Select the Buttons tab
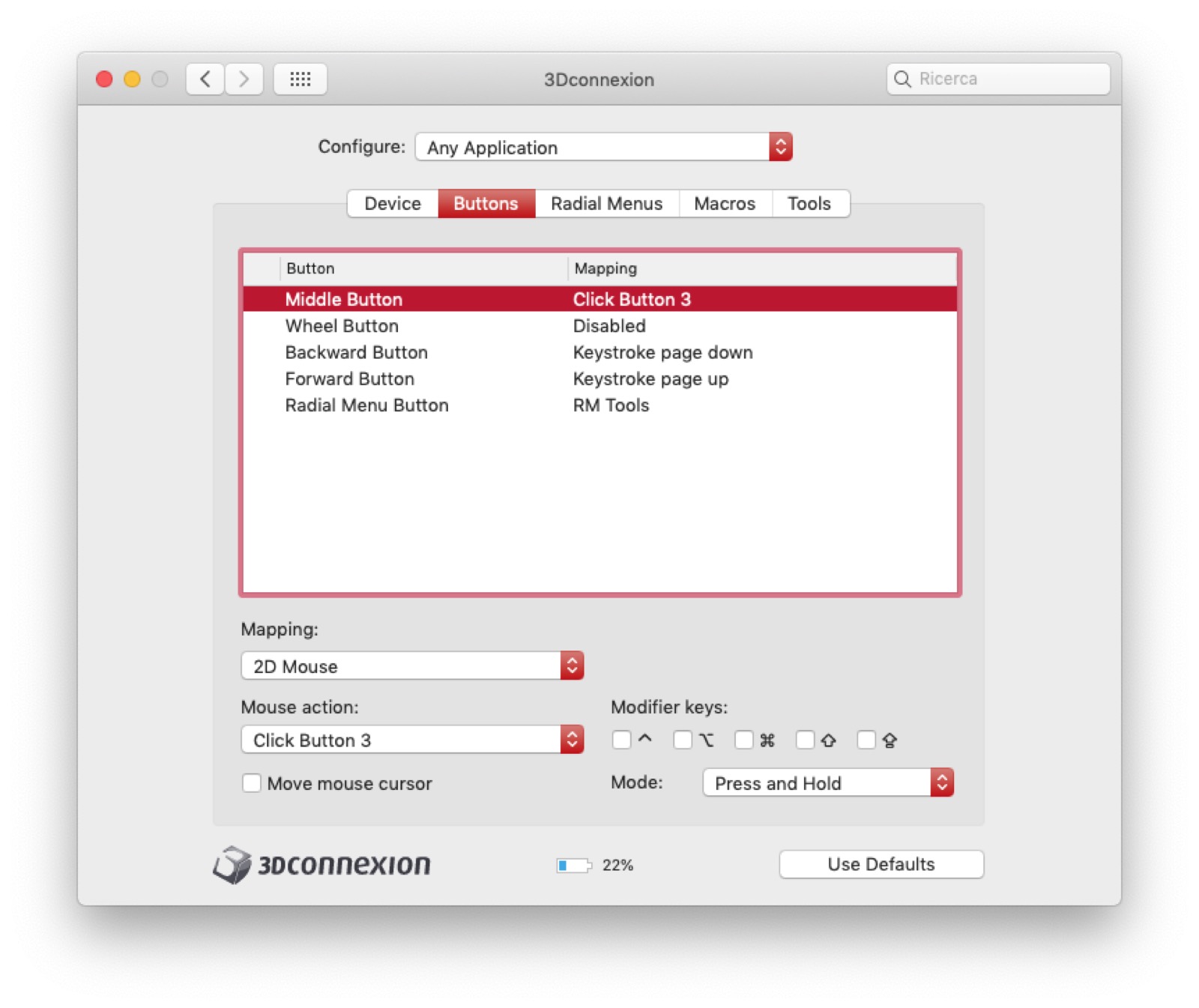Viewport: 1199px width, 1008px height. point(486,203)
